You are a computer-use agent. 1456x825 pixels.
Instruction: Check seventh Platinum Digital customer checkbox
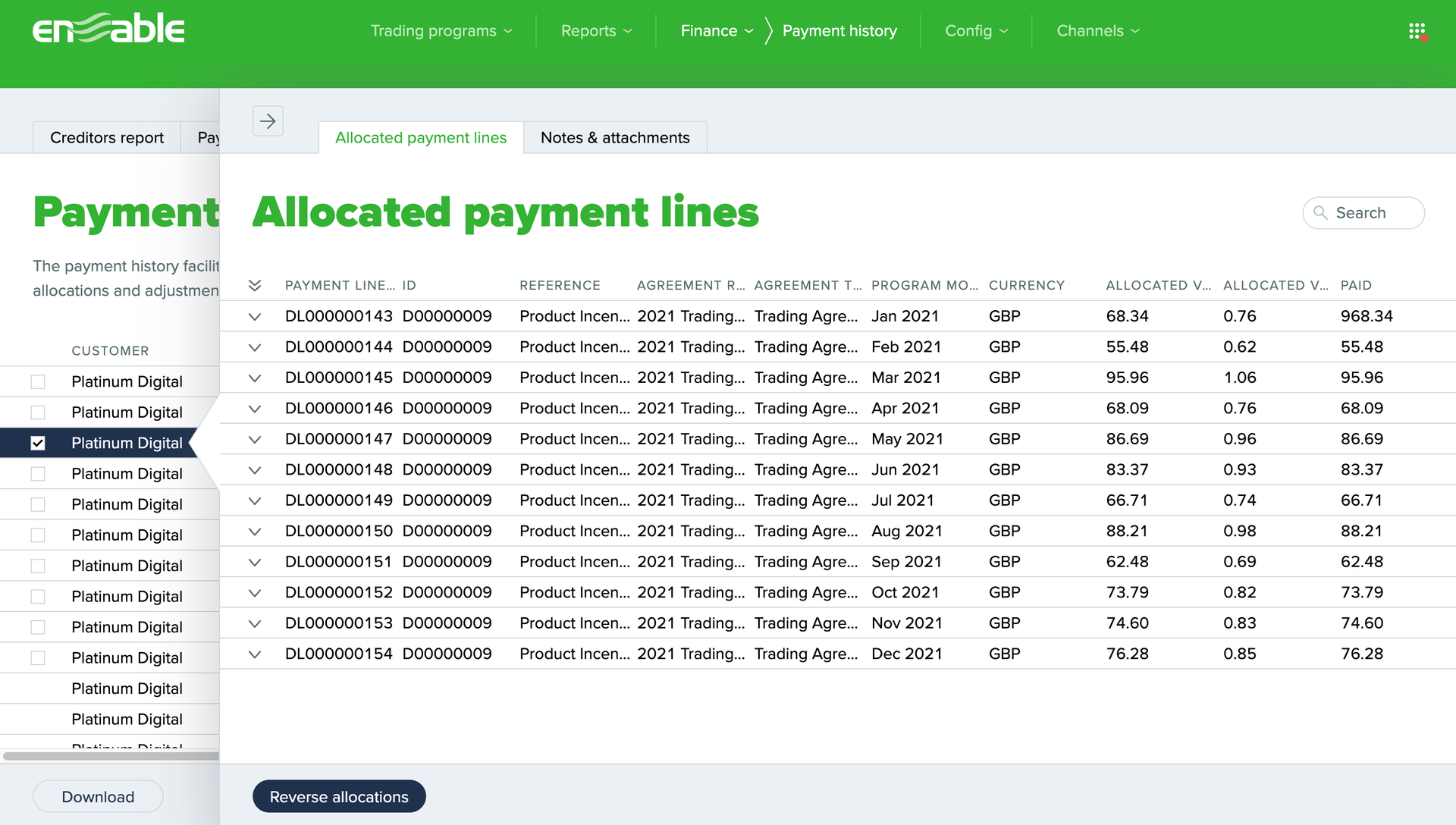[x=38, y=566]
